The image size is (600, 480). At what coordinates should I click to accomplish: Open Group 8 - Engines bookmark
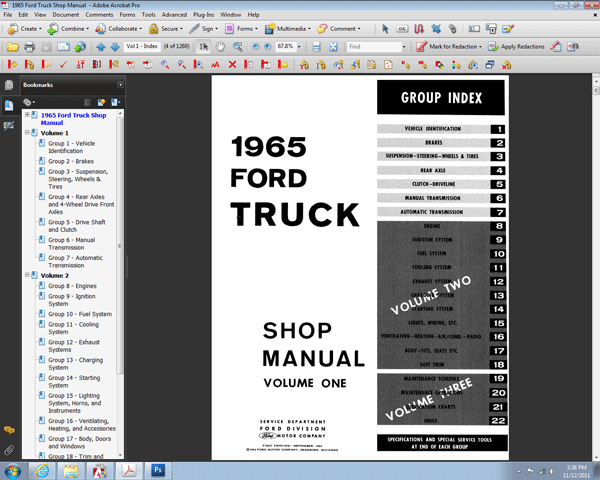(72, 286)
